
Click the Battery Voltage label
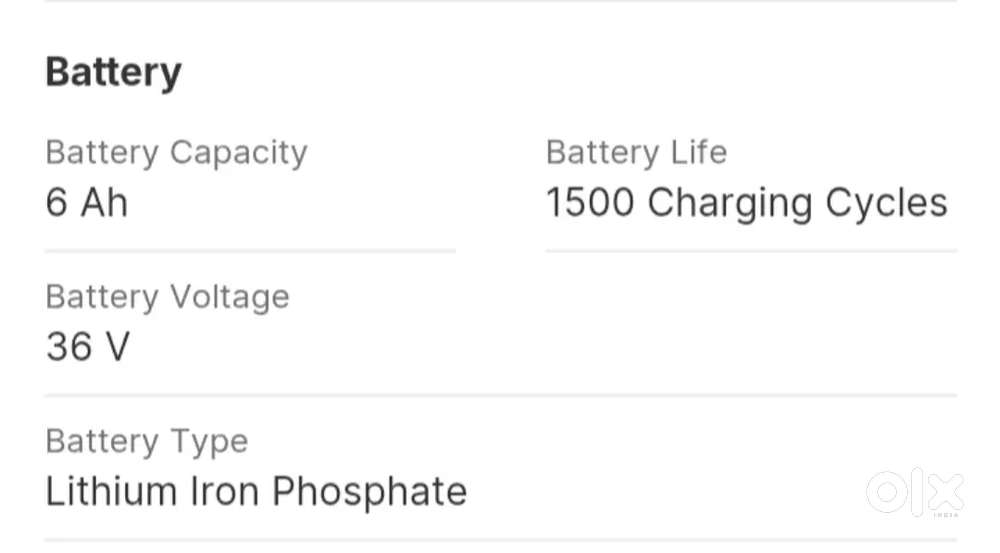(x=167, y=297)
